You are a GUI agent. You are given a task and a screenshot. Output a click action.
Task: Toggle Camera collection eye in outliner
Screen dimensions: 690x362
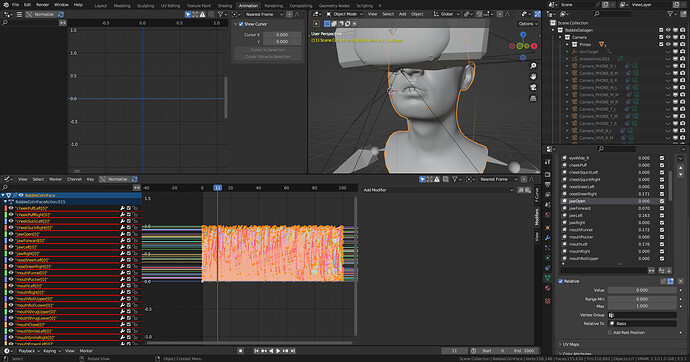tap(668, 37)
